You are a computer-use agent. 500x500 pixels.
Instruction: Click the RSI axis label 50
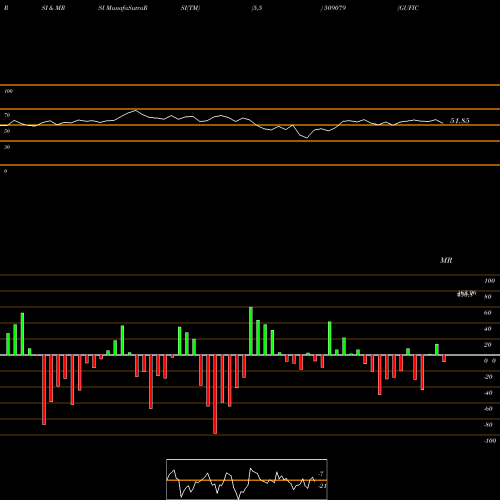click(x=7, y=131)
